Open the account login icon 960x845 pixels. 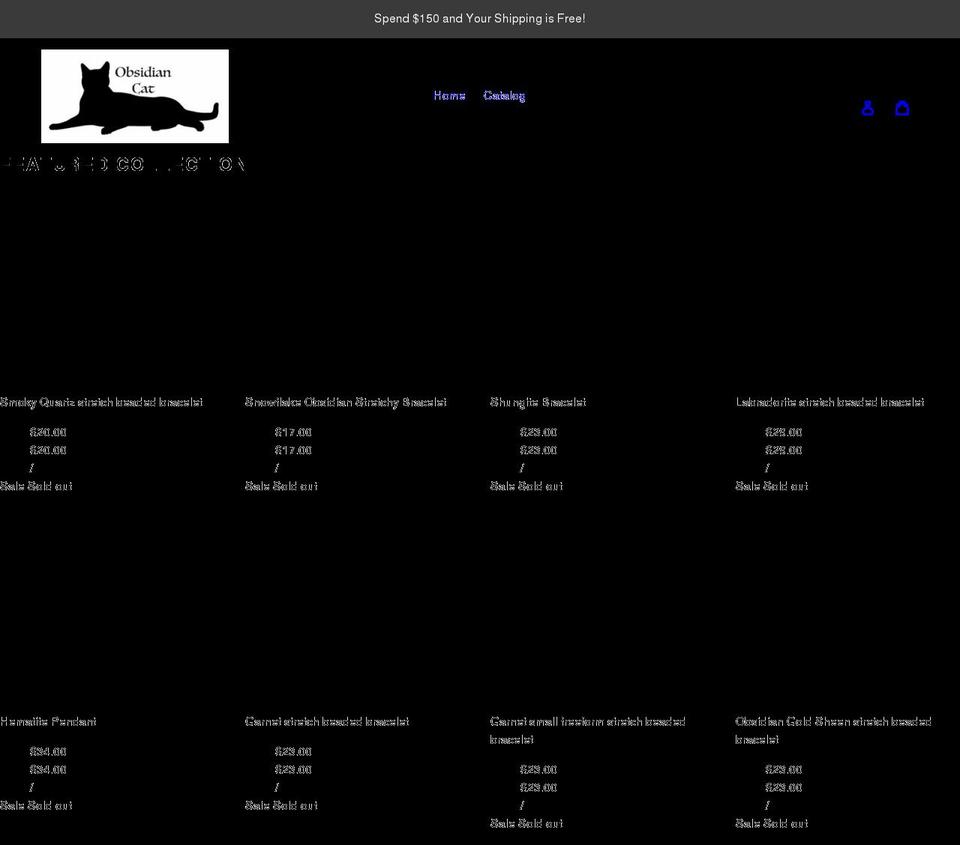click(867, 108)
